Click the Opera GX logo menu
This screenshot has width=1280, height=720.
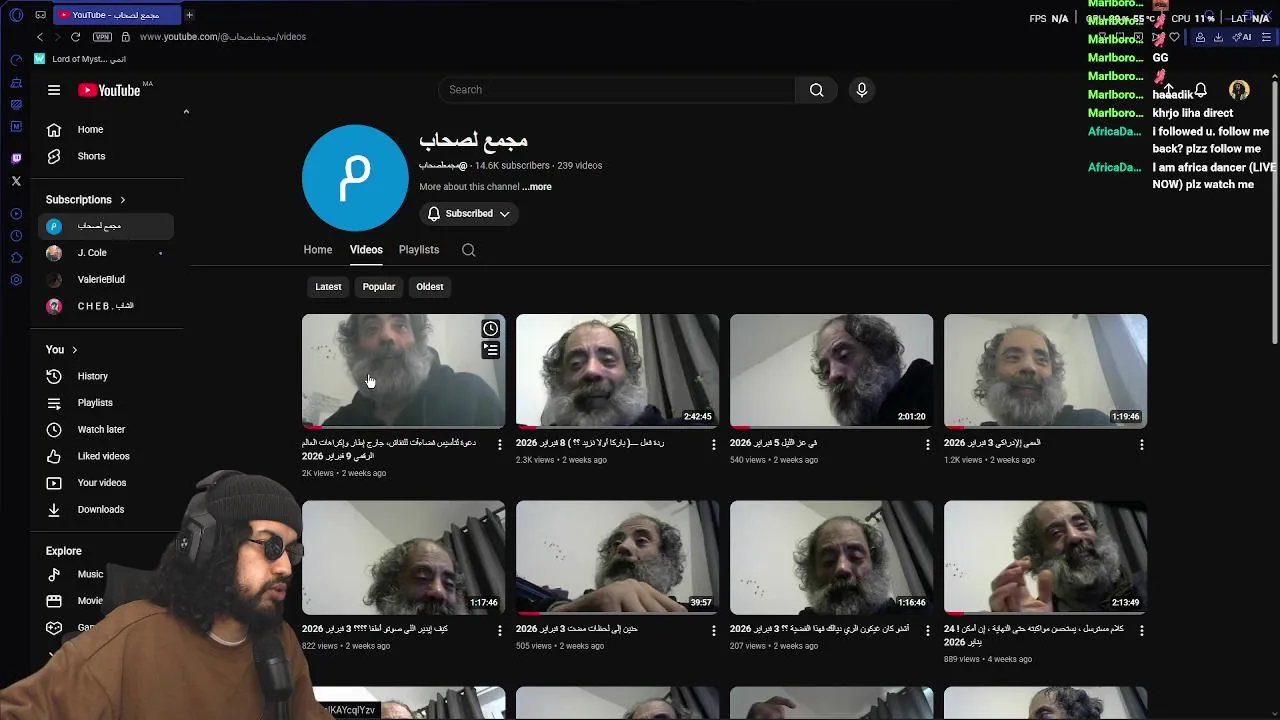[15, 15]
